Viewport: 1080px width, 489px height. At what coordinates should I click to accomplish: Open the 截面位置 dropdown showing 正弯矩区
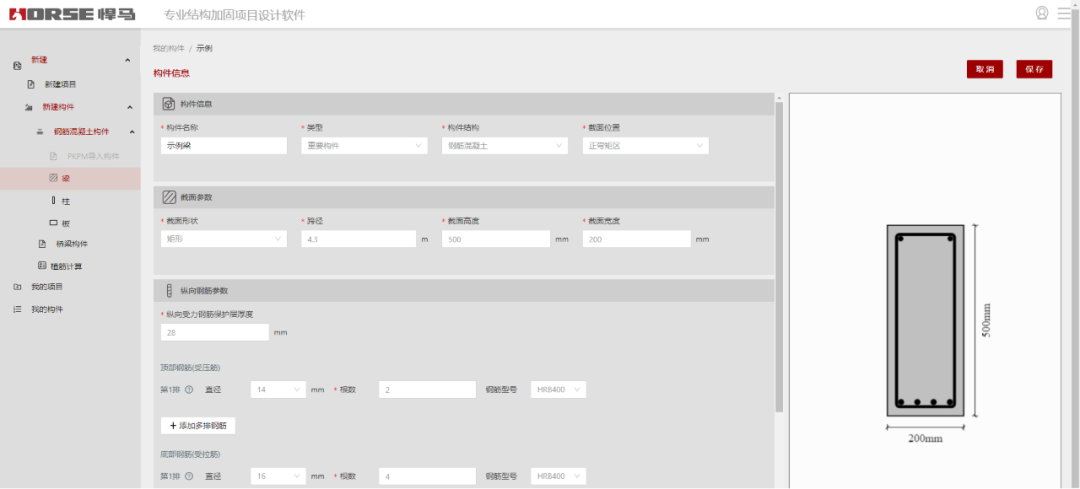(x=645, y=145)
